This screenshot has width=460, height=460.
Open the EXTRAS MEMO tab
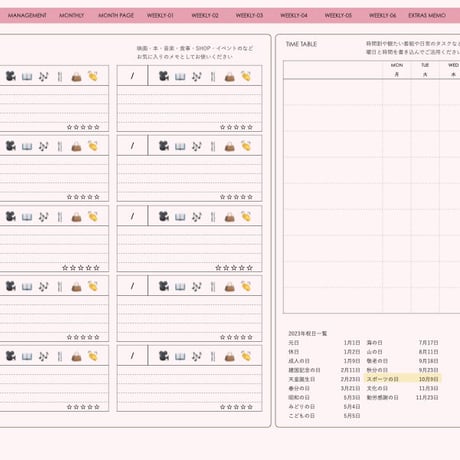point(427,15)
